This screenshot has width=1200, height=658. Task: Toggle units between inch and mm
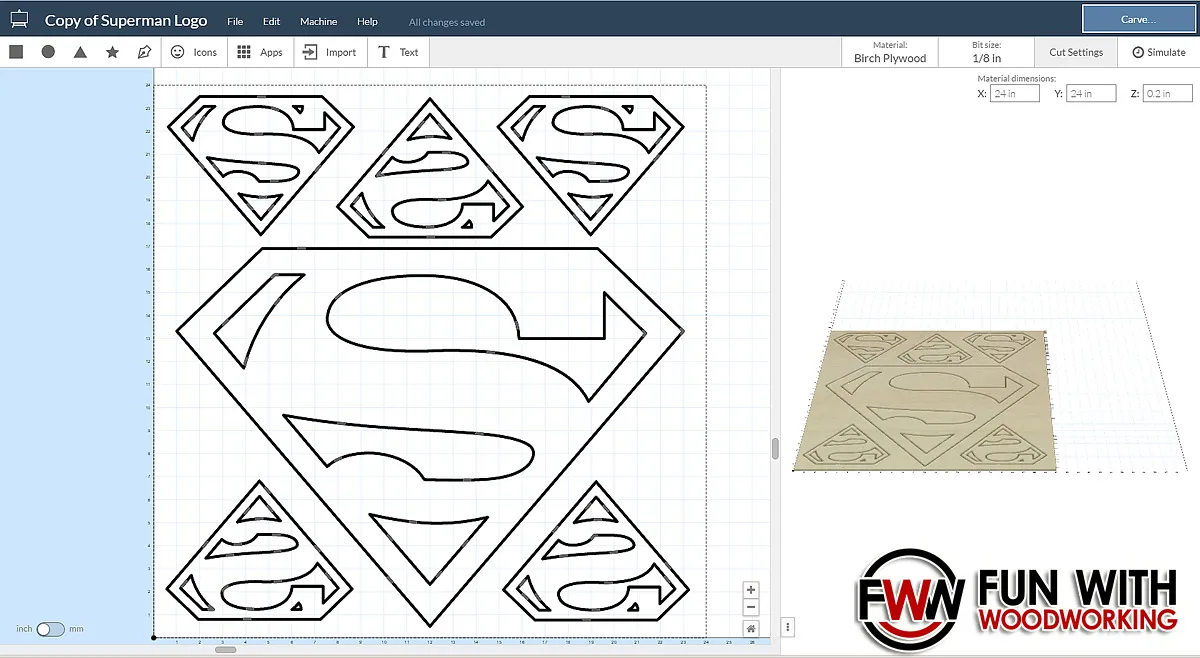point(50,629)
